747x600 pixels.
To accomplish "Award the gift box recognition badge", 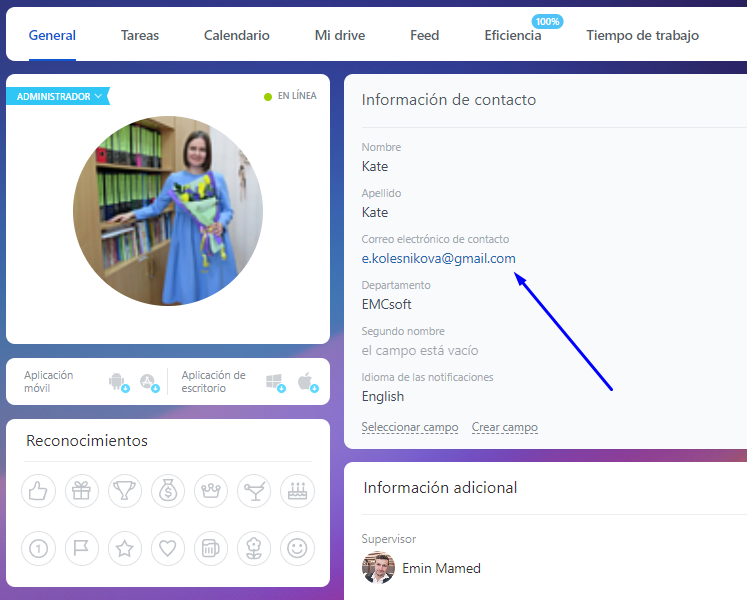I will [x=82, y=491].
